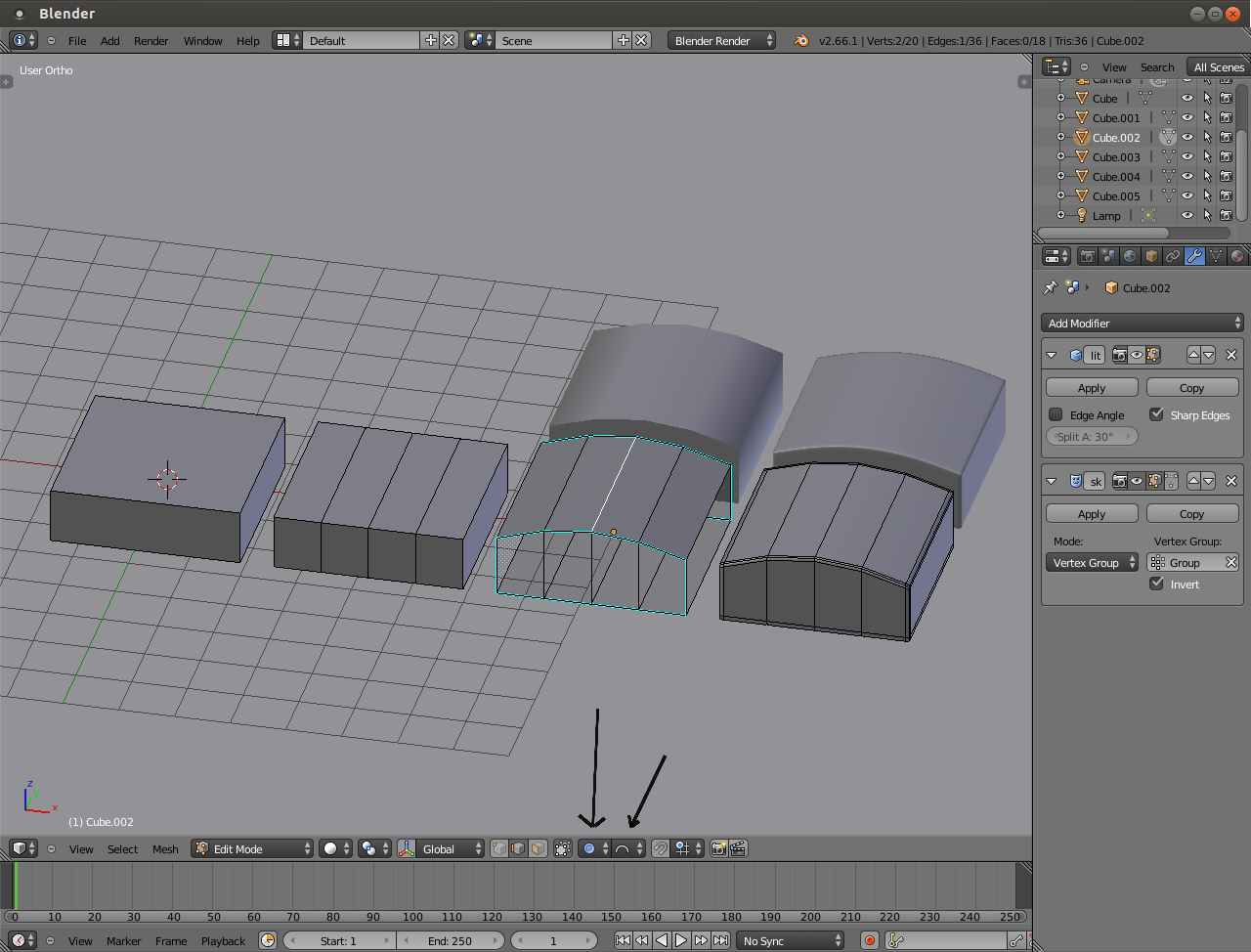Open the Render menu
This screenshot has height=952, width=1251.
point(151,40)
